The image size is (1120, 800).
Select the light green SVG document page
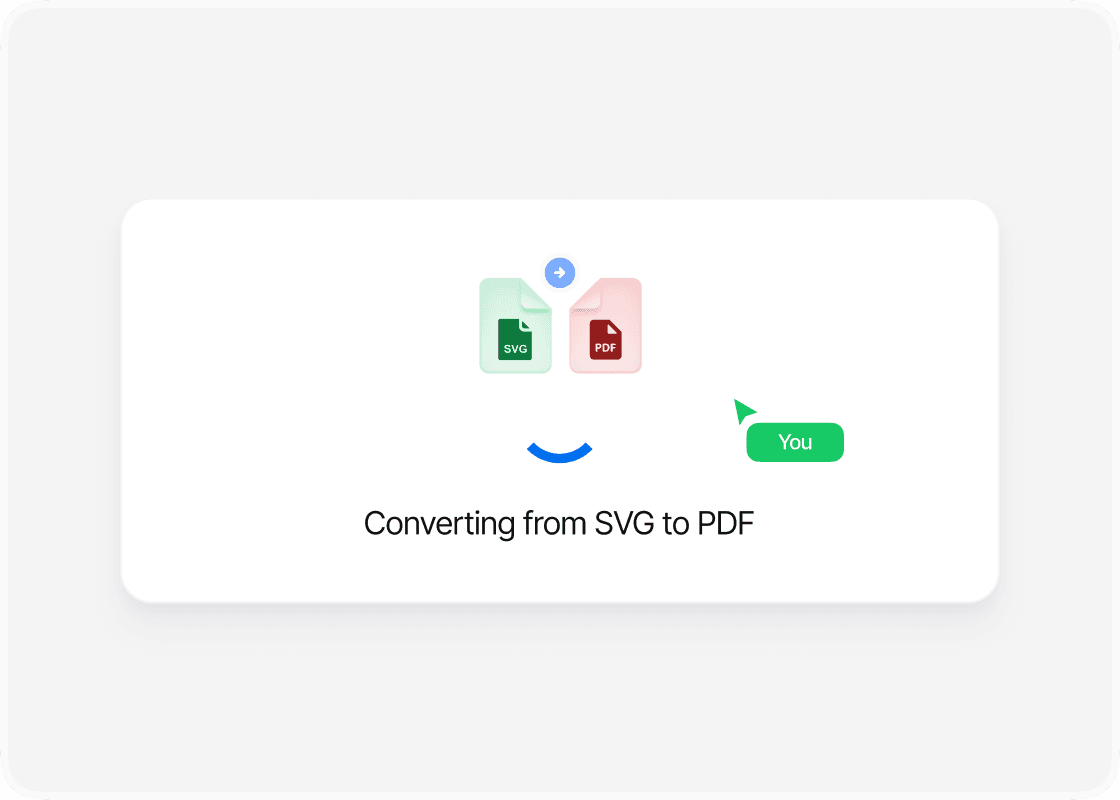[515, 325]
